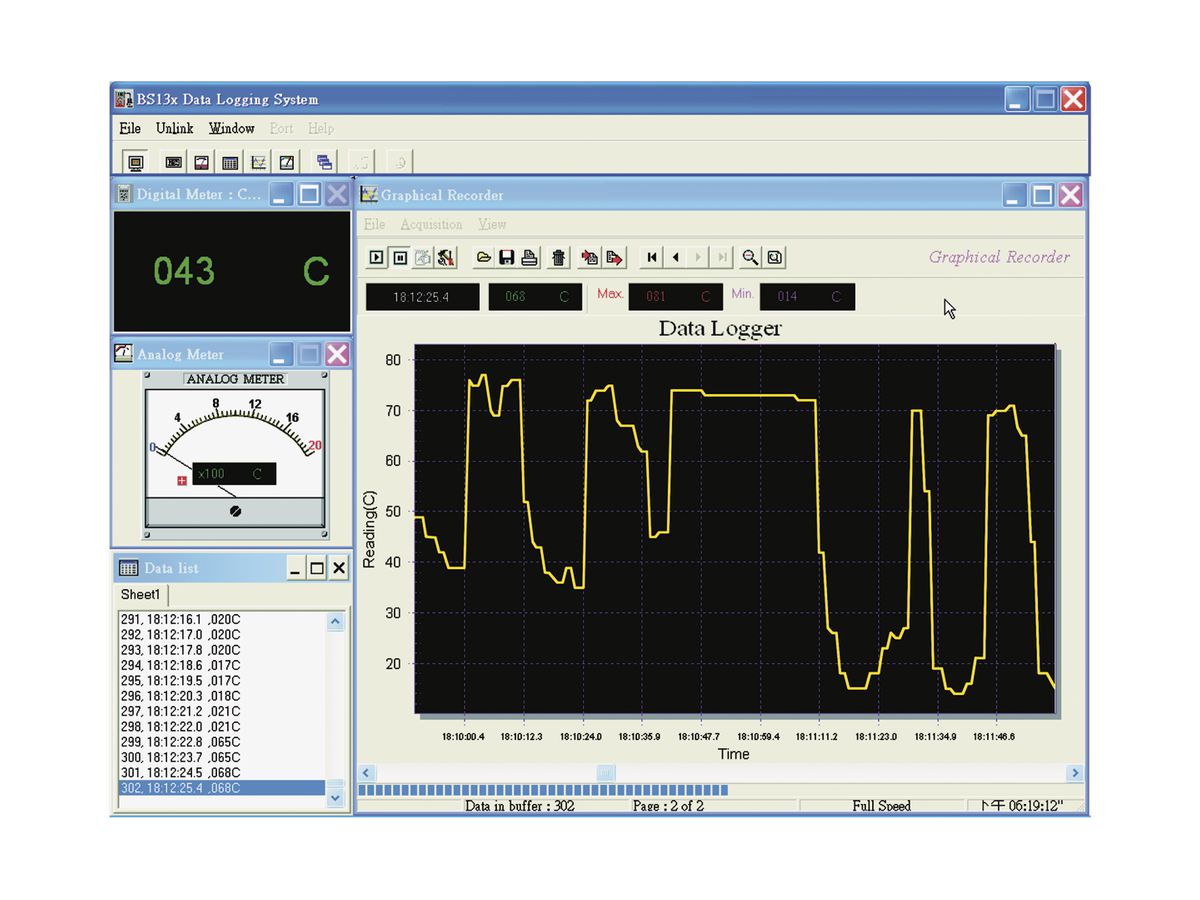Click the monitor icon in main toolbar
This screenshot has height=900, width=1200.
pos(135,162)
